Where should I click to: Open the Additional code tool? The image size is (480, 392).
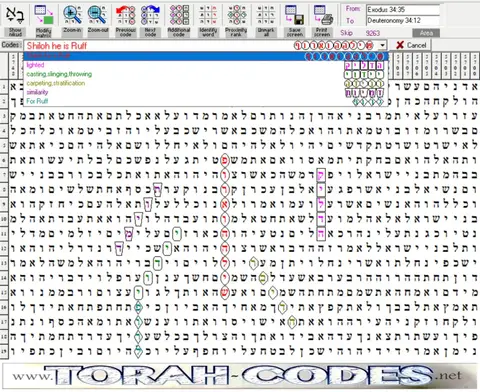[x=179, y=21]
